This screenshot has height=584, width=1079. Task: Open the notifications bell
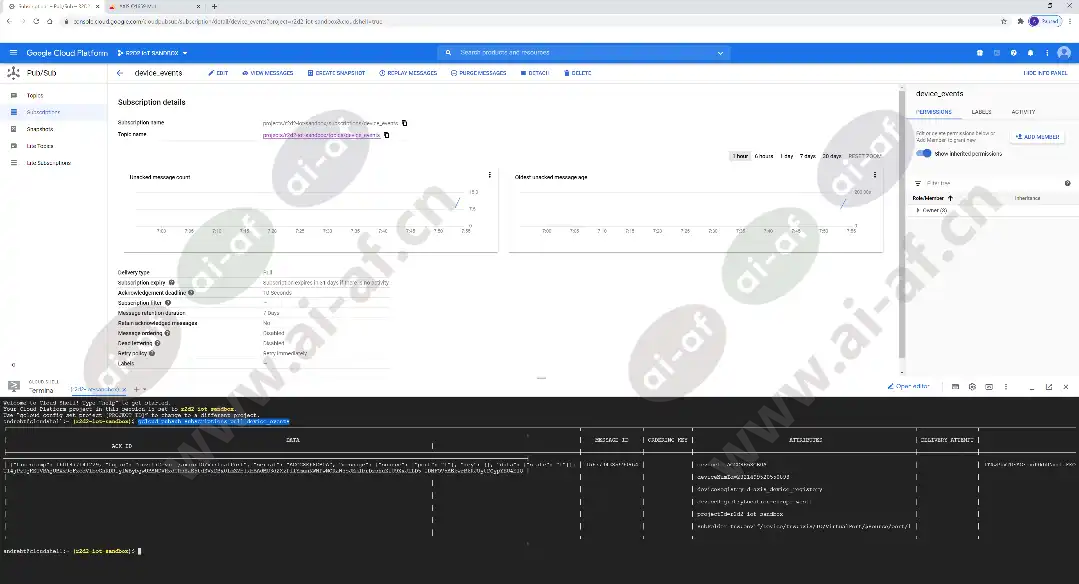point(1030,53)
